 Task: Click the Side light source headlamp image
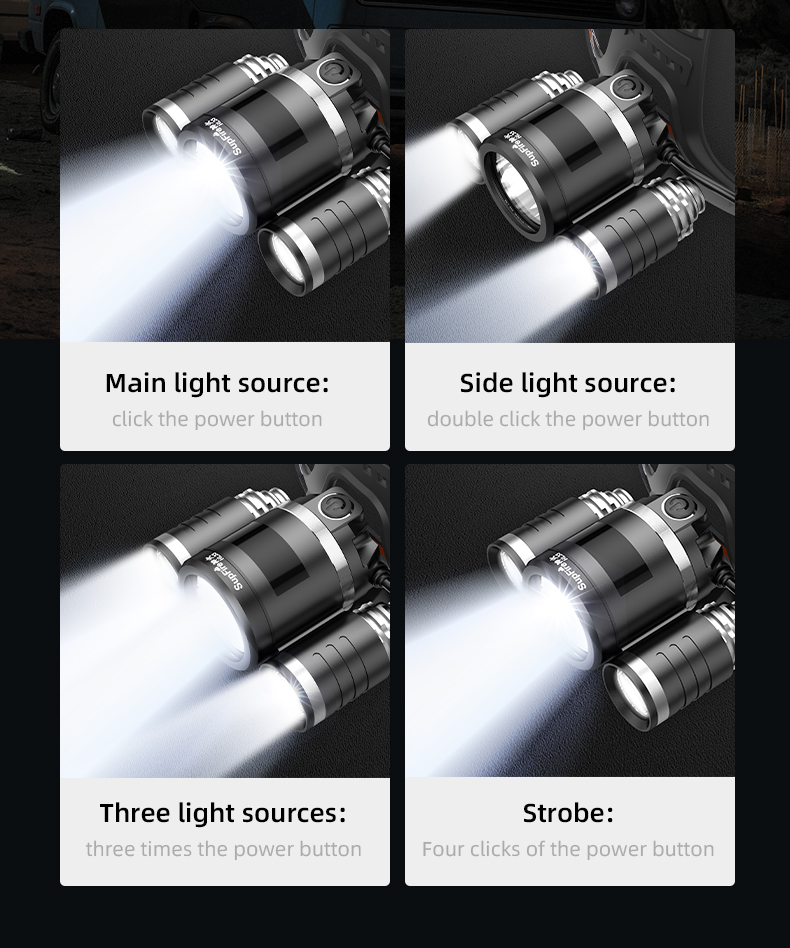[x=570, y=186]
